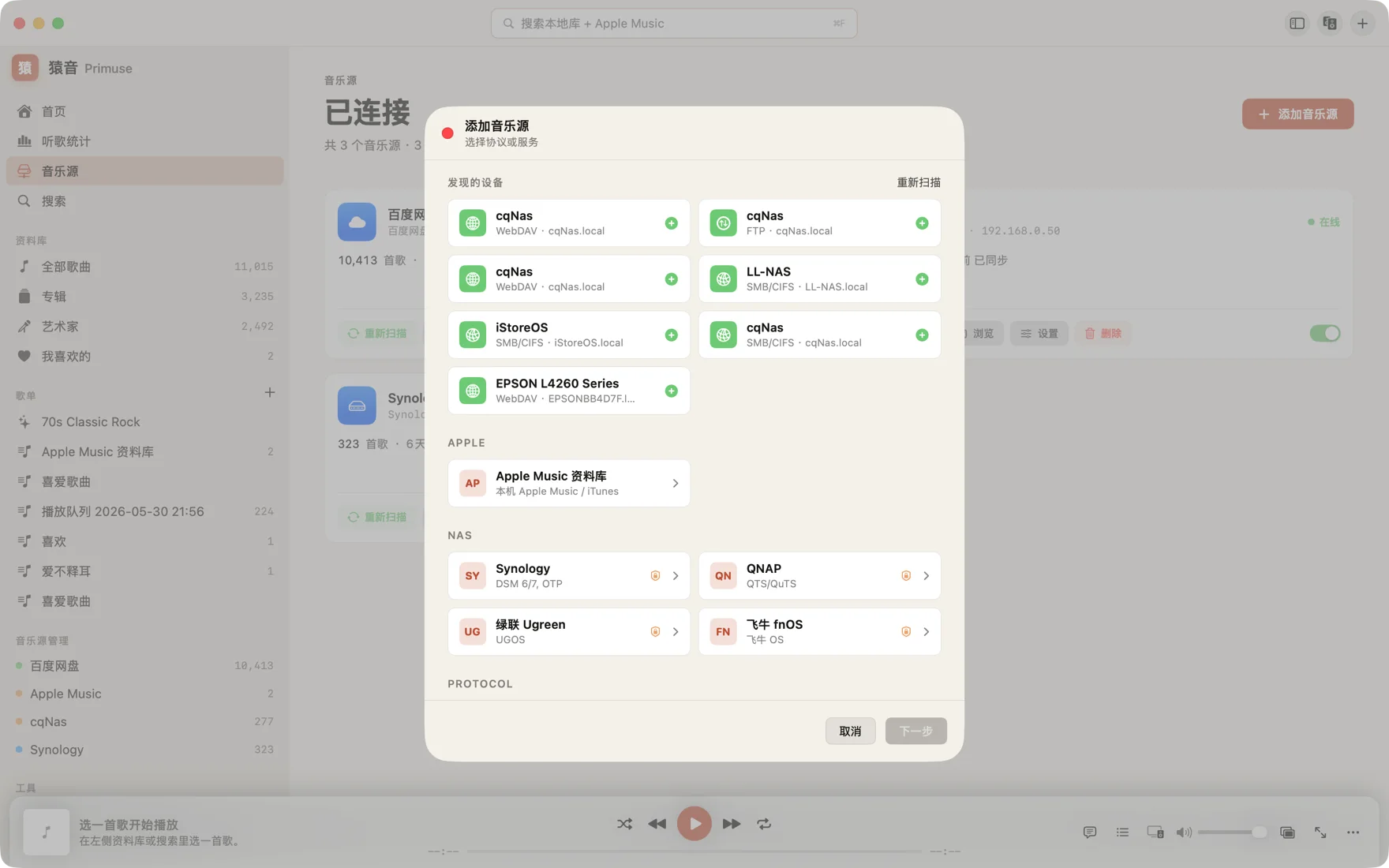Click 添加音乐源 button
Viewport: 1389px width, 868px height.
[x=1297, y=114]
